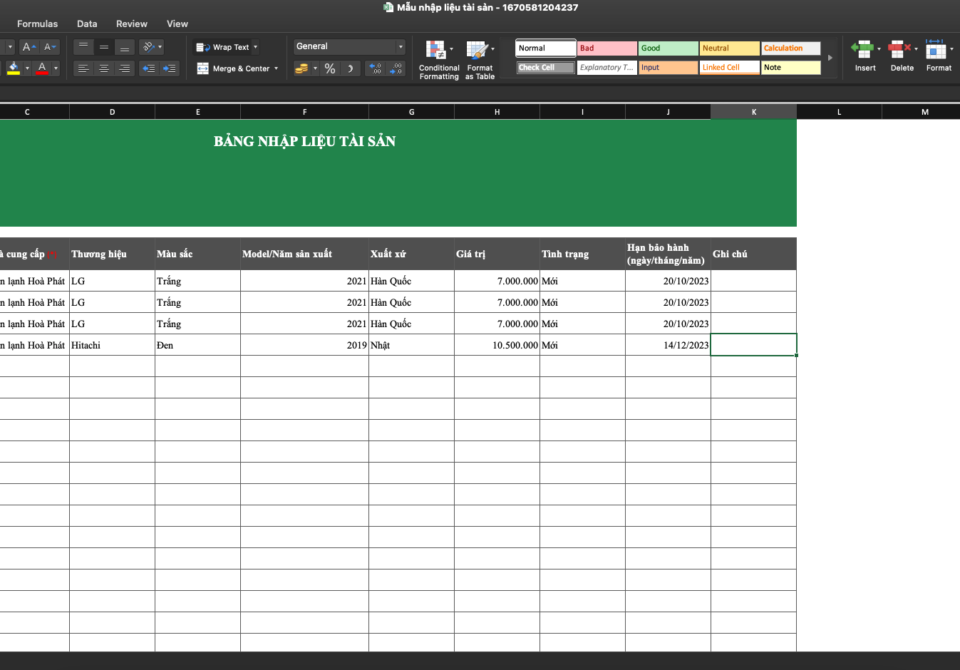Apply the Good cell style
This screenshot has height=670, width=960.
click(668, 48)
